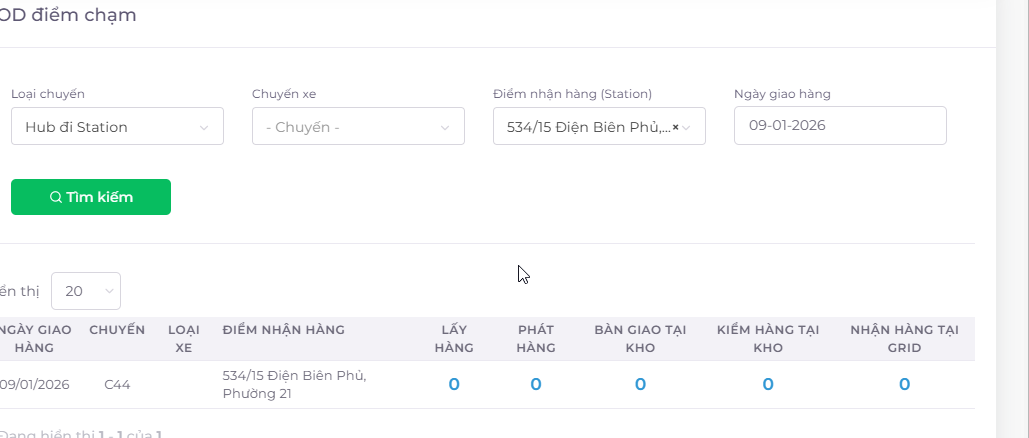Click the magnifier icon in search button
Viewport: 1029px width, 438px height.
tap(56, 197)
